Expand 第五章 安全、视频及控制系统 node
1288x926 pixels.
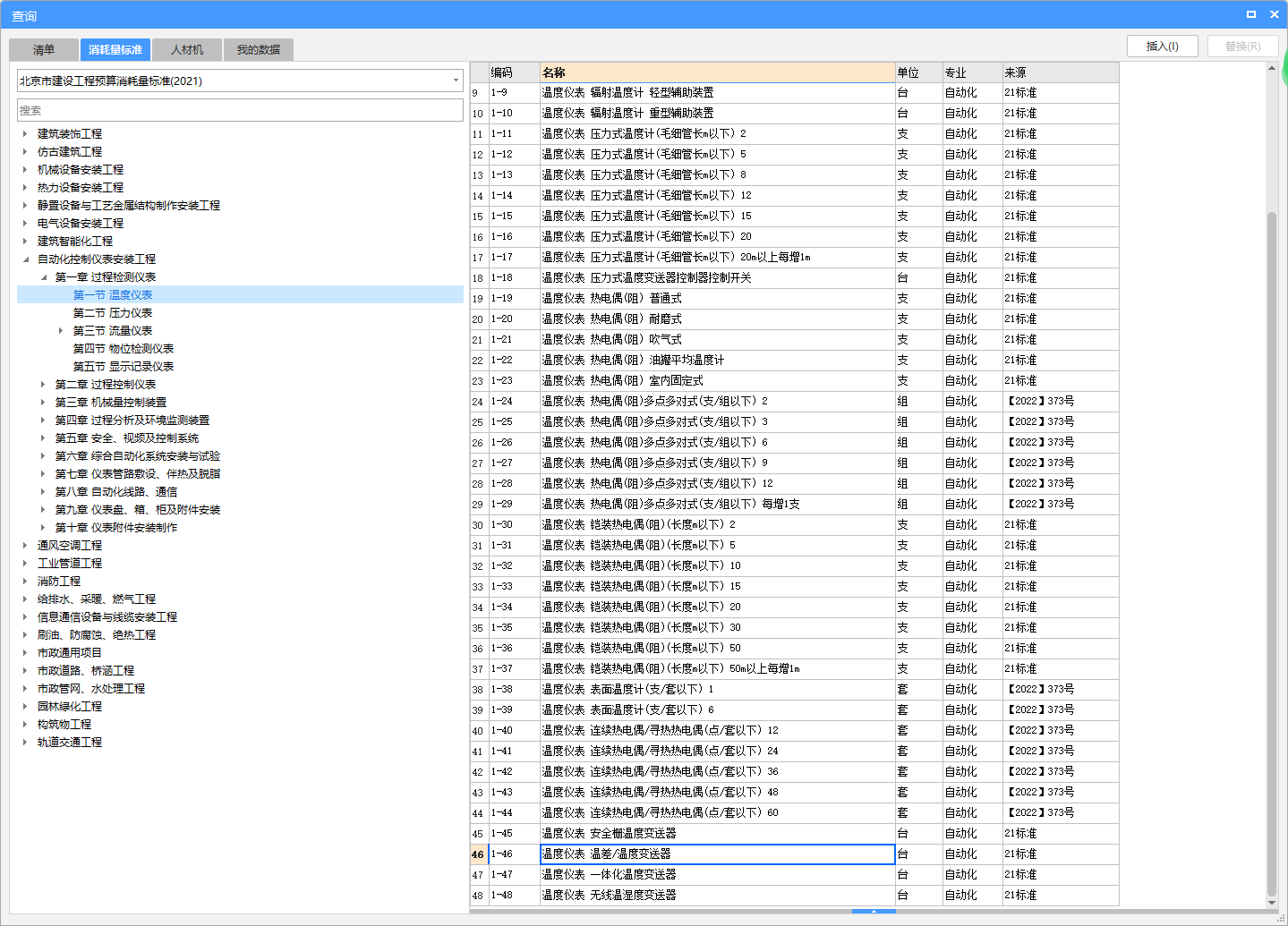[43, 438]
